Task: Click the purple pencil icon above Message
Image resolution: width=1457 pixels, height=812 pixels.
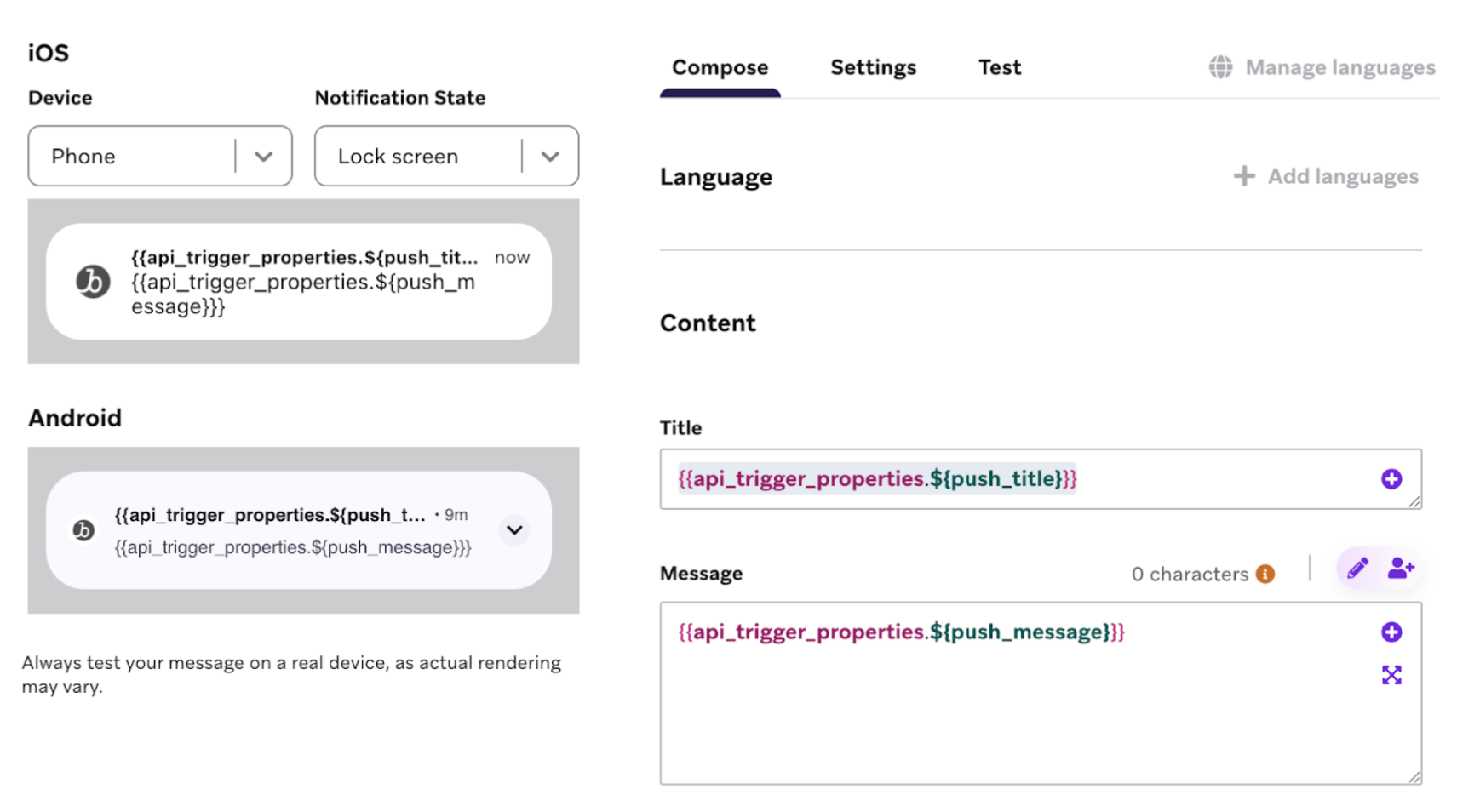Action: [1357, 568]
